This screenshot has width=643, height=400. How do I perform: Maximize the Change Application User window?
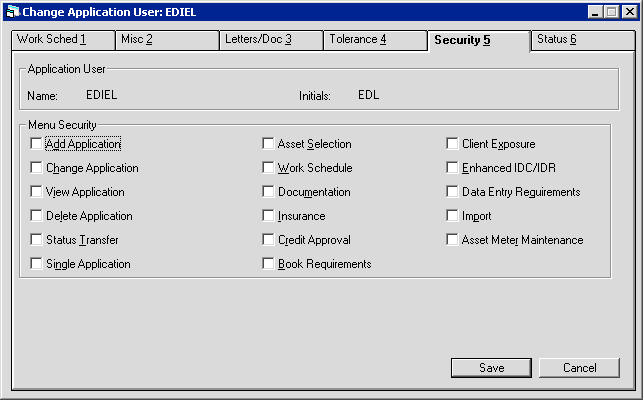click(x=611, y=12)
